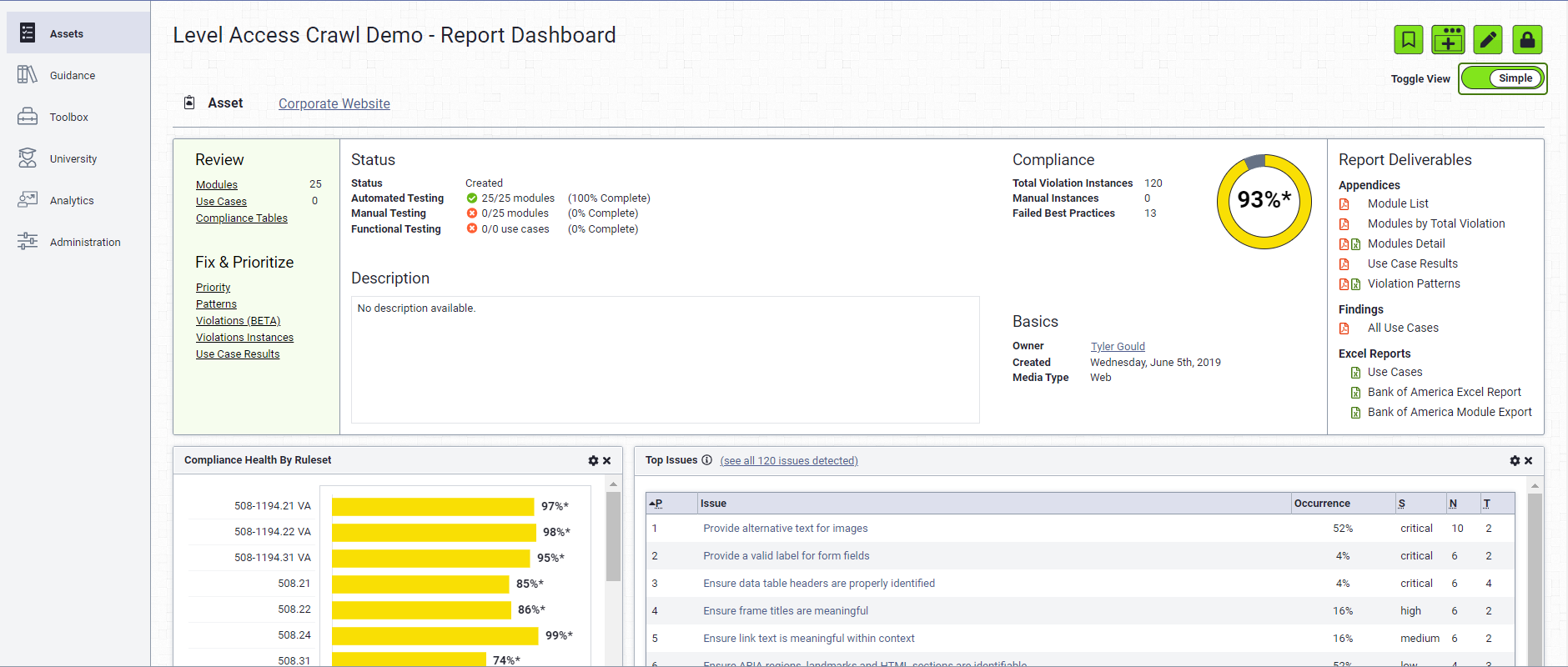This screenshot has height=667, width=1568.
Task: Open Modules Detail Excel icon
Action: (x=1356, y=244)
